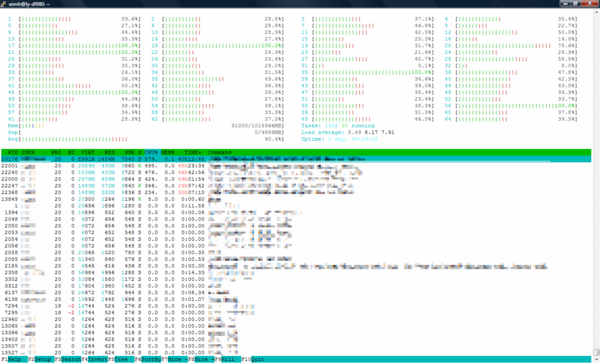600x363 pixels.
Task: Click the F1 Help function key label
Action: click(14, 360)
